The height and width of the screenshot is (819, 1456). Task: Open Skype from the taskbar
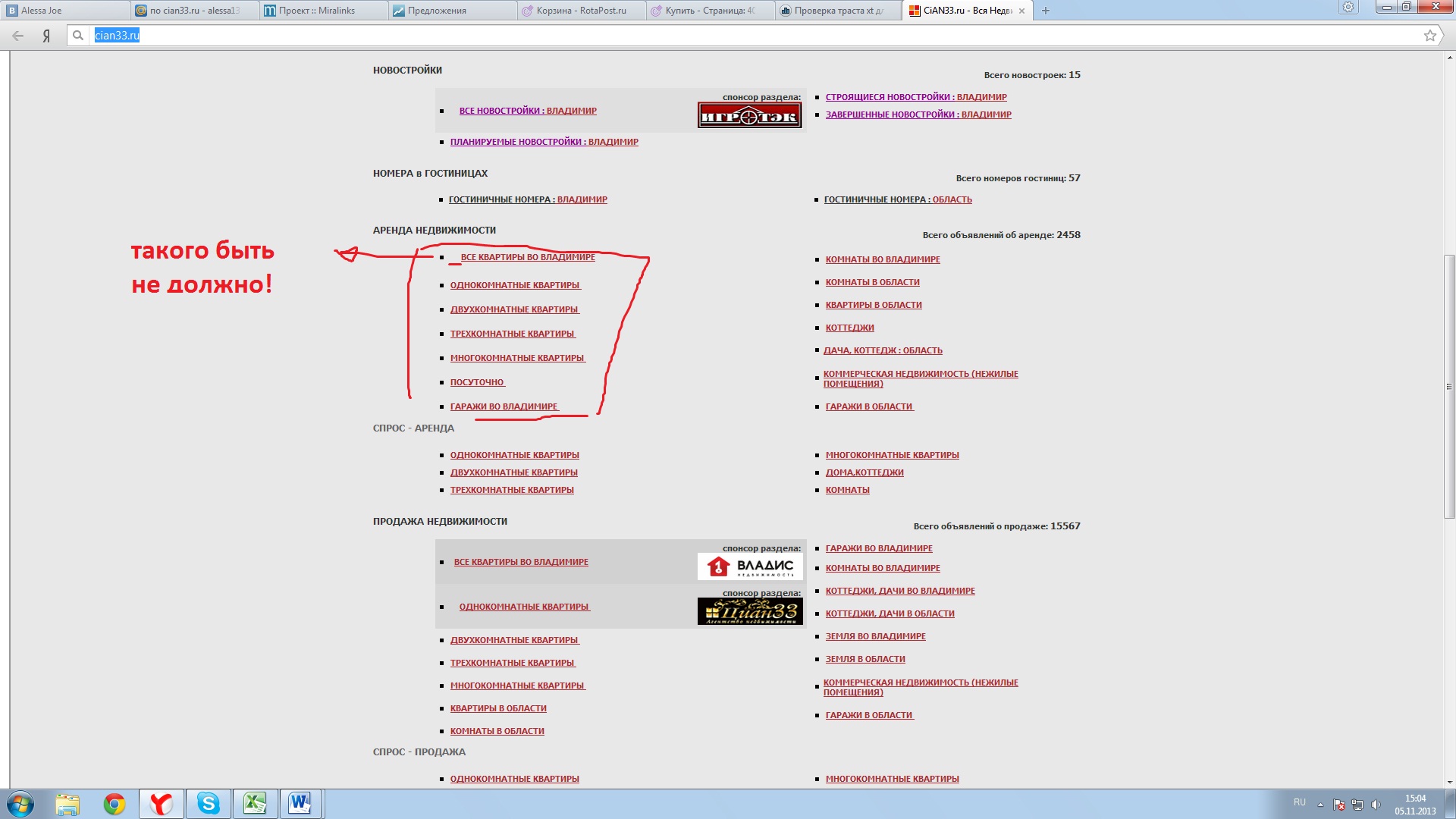coord(208,803)
